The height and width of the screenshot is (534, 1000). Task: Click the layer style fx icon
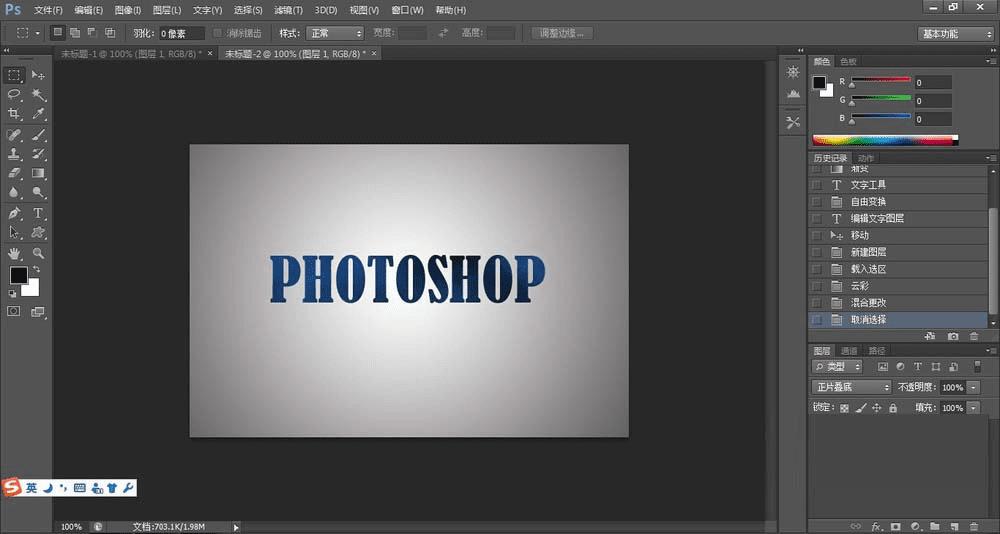pyautogui.click(x=876, y=525)
